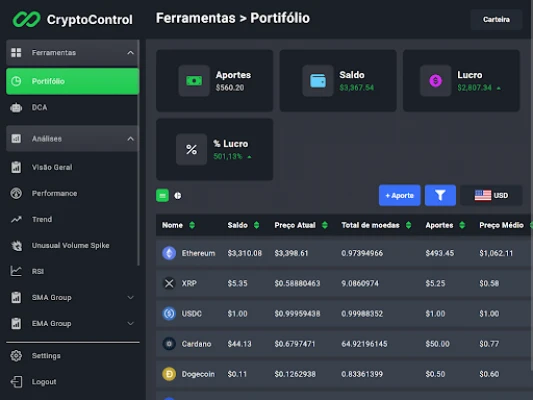
Task: Sort table by Saldo column arrows
Action: [x=257, y=225]
